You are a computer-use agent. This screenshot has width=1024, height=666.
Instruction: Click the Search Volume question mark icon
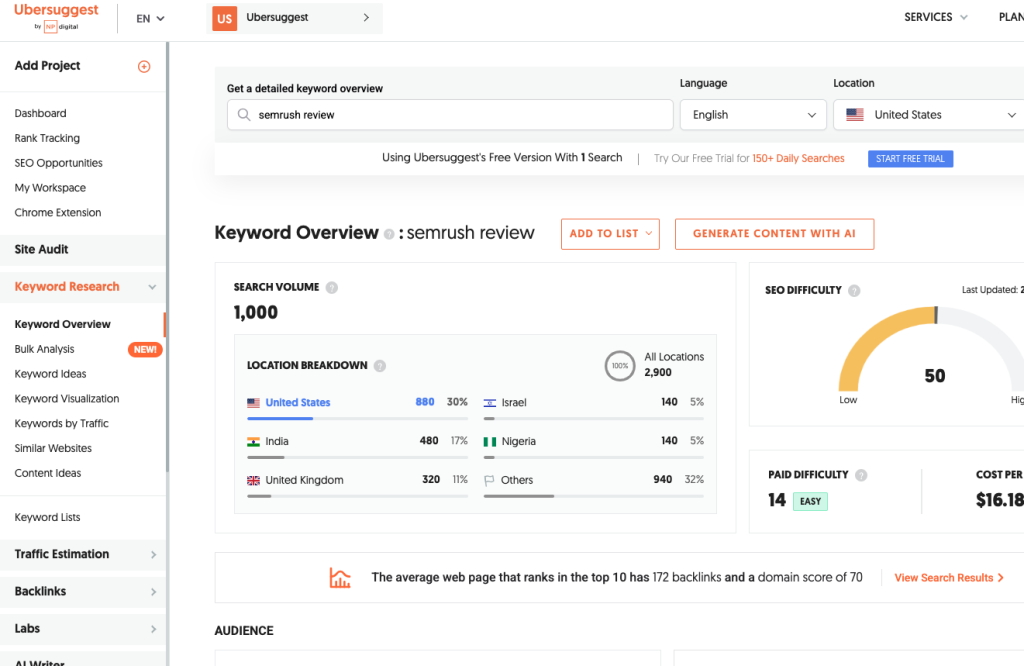tap(330, 287)
